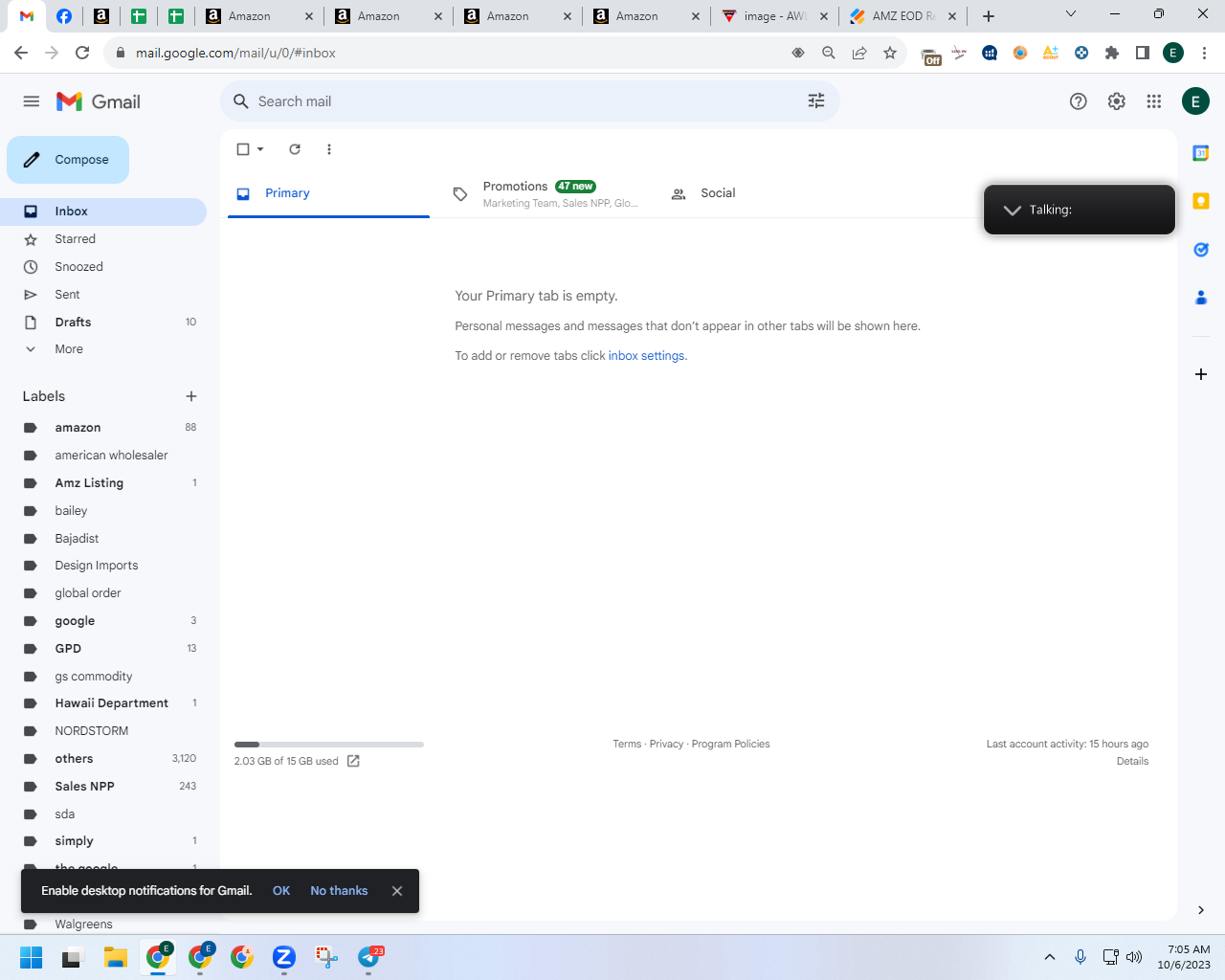Open Telegram from taskbar
The image size is (1225, 980).
tap(369, 957)
